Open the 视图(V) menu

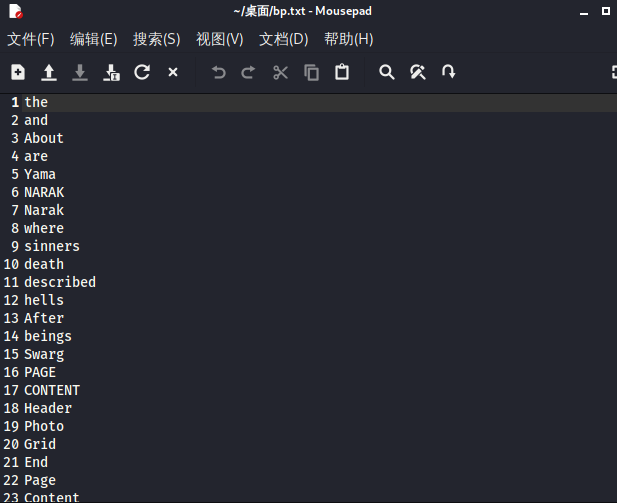pos(220,39)
